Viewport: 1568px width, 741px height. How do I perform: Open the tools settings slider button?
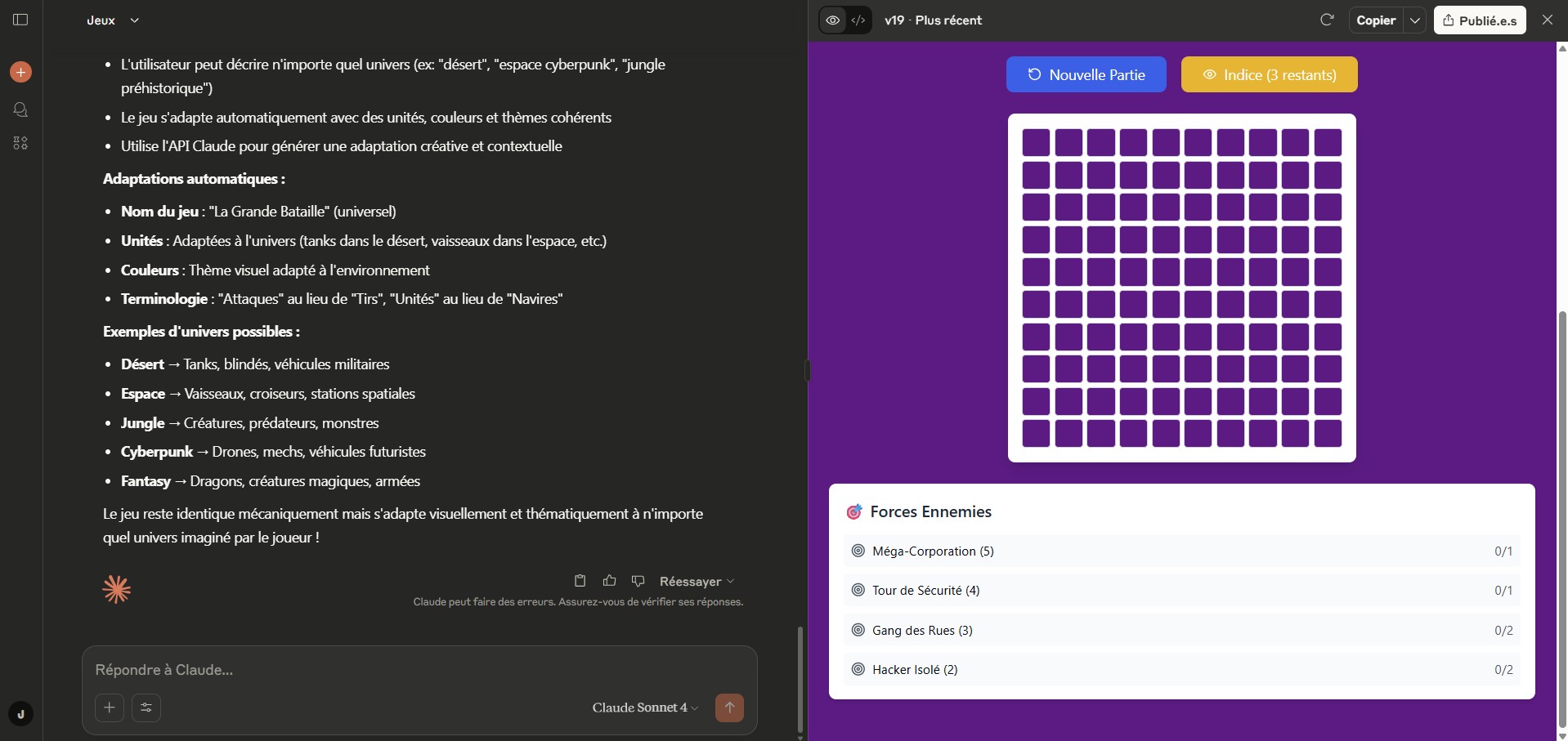(146, 708)
